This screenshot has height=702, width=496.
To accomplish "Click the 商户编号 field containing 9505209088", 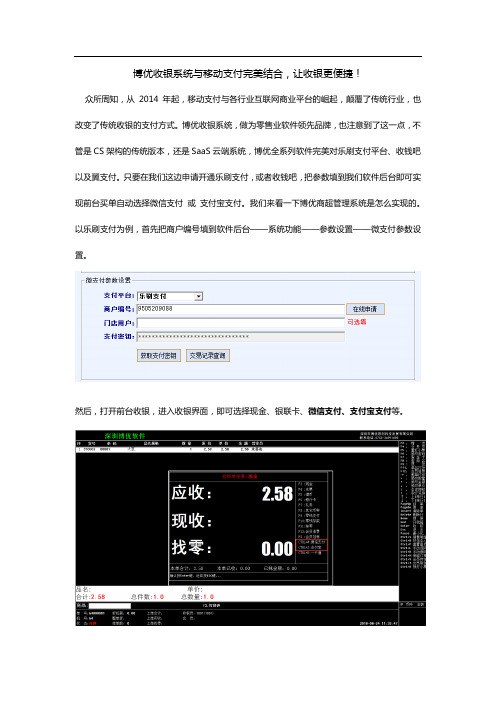I will [240, 309].
